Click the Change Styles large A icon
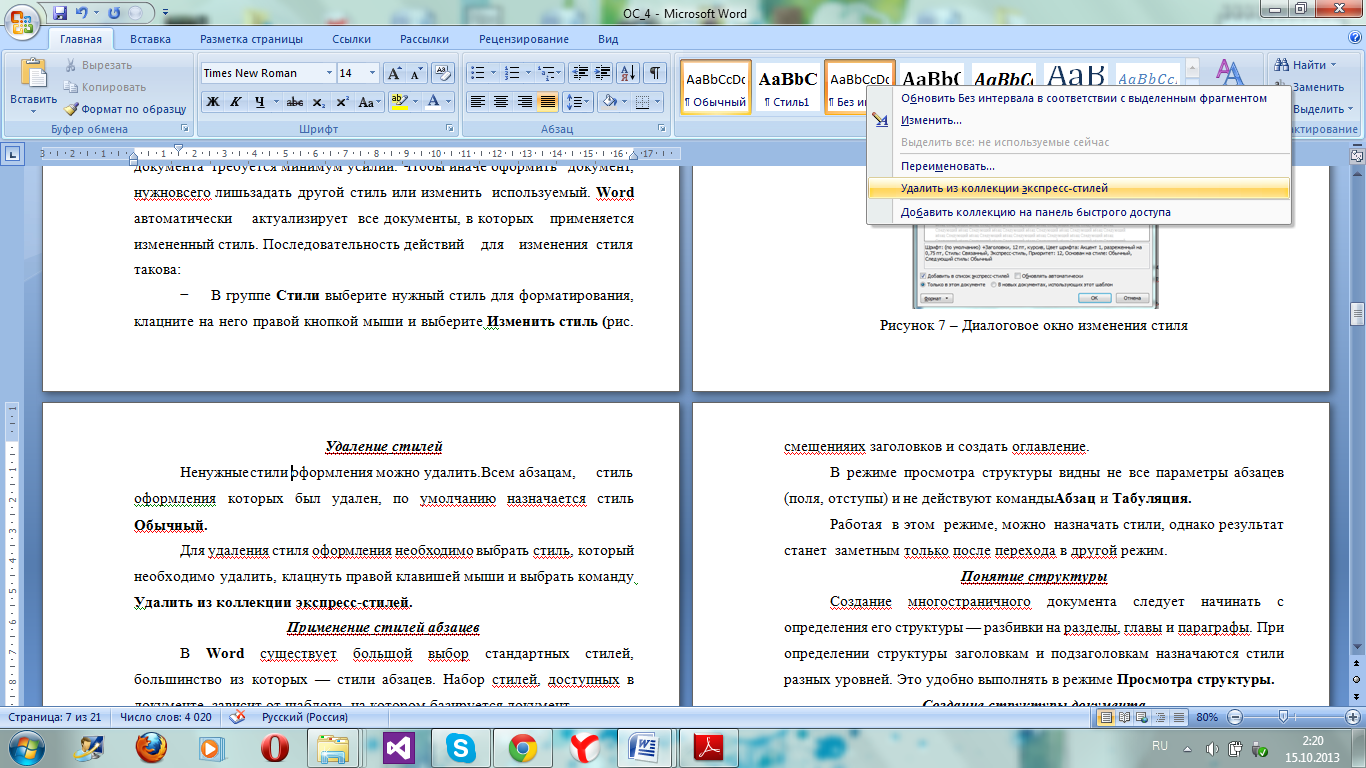Viewport: 1366px width, 768px height. 1229,75
